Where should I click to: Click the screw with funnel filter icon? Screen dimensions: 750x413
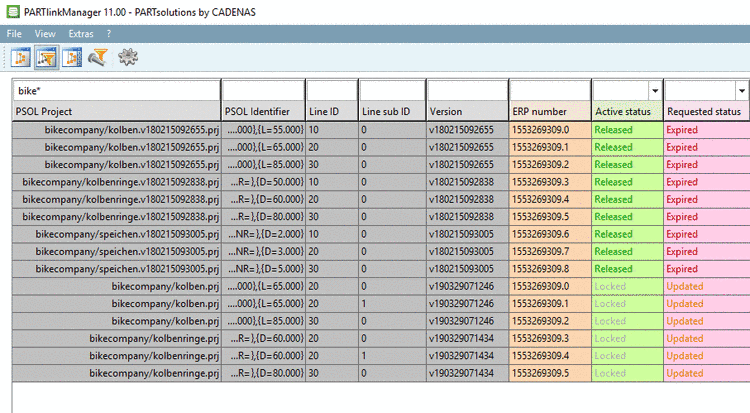pyautogui.click(x=98, y=58)
